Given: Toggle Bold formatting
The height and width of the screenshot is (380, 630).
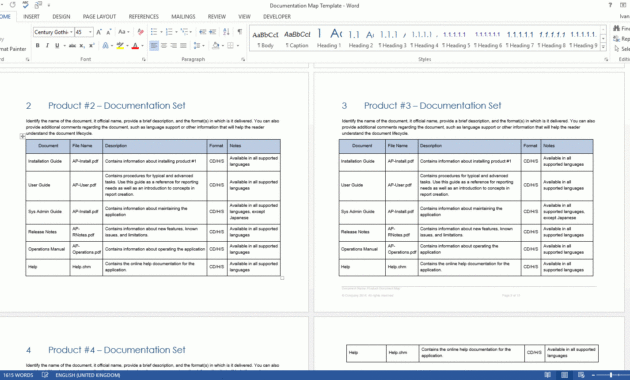Looking at the screenshot, I should coord(38,46).
